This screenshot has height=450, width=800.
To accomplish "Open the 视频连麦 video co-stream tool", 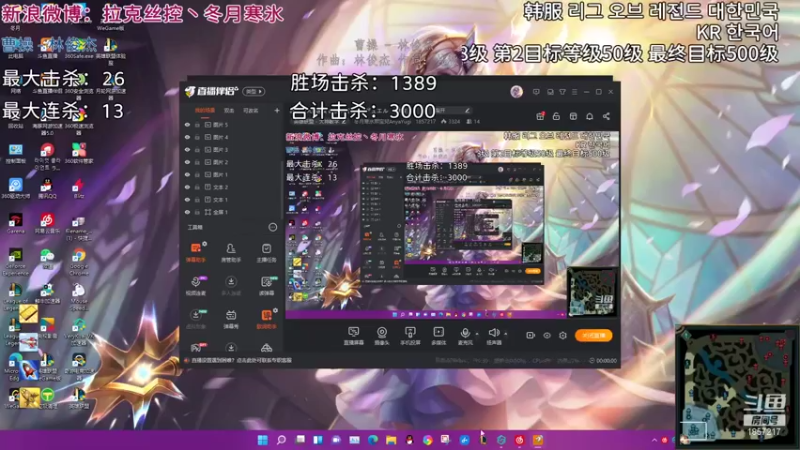I will click(x=195, y=285).
